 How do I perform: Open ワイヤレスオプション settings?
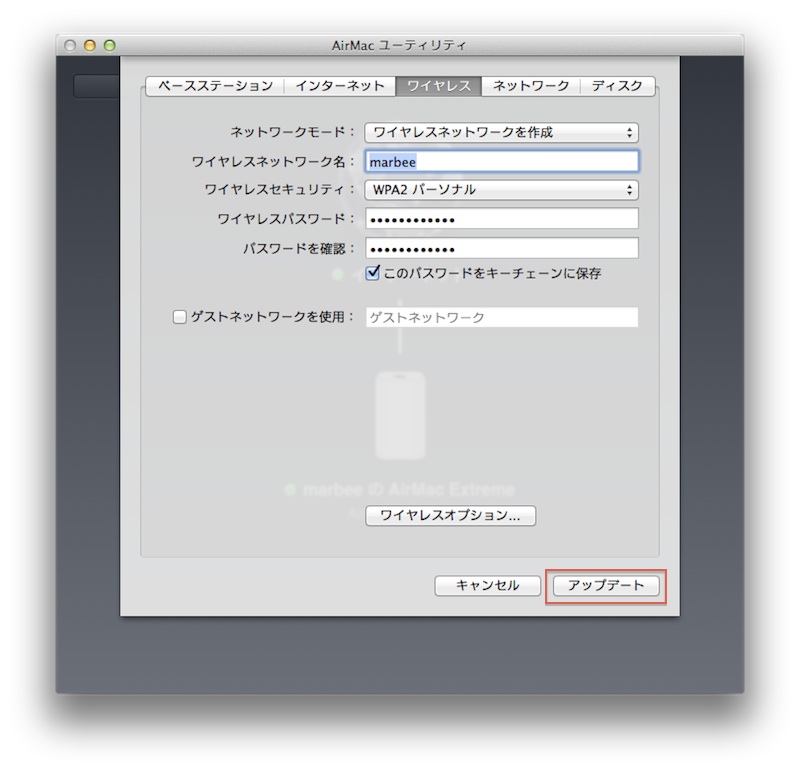pyautogui.click(x=451, y=516)
